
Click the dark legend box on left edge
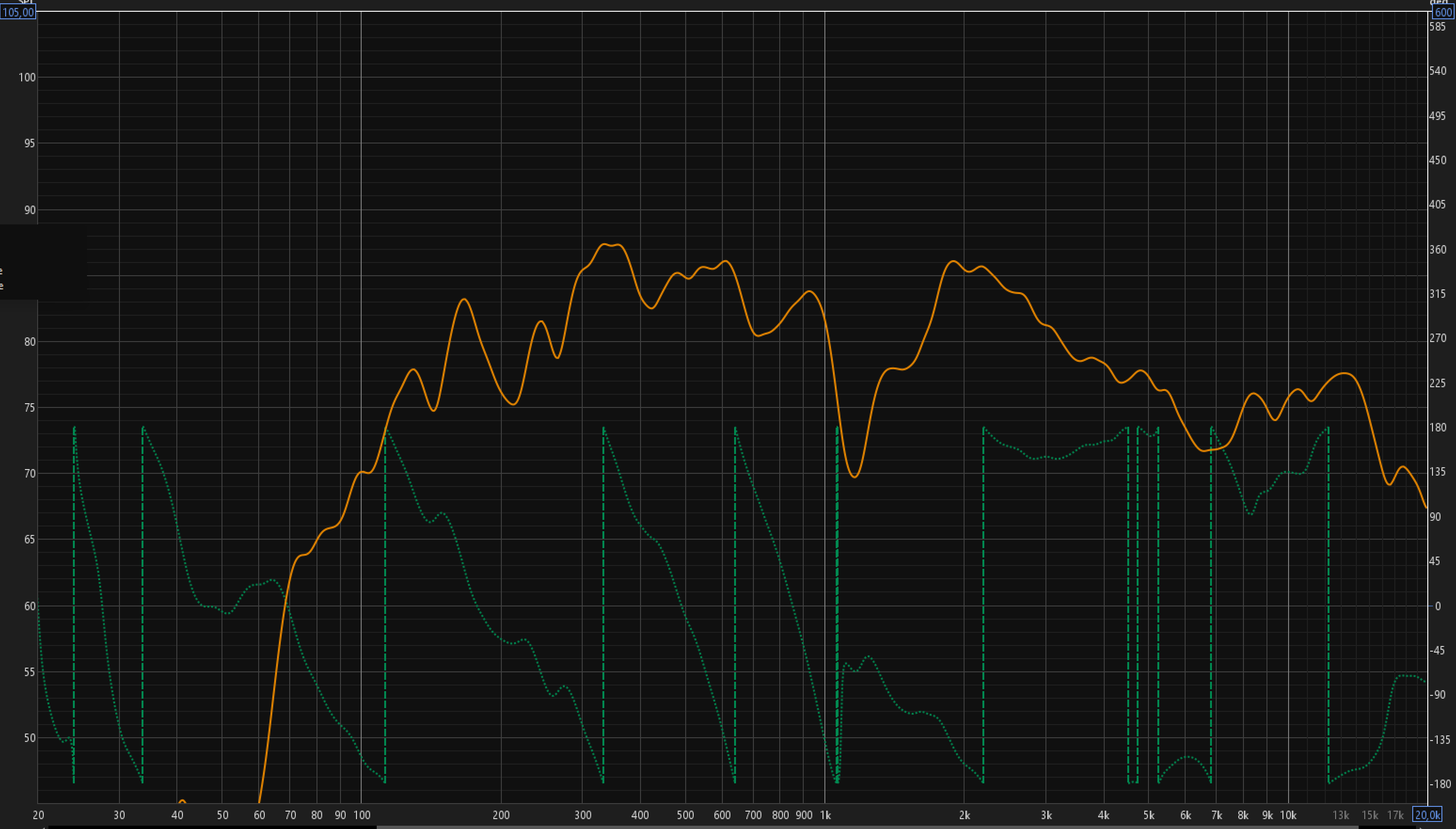[43, 262]
